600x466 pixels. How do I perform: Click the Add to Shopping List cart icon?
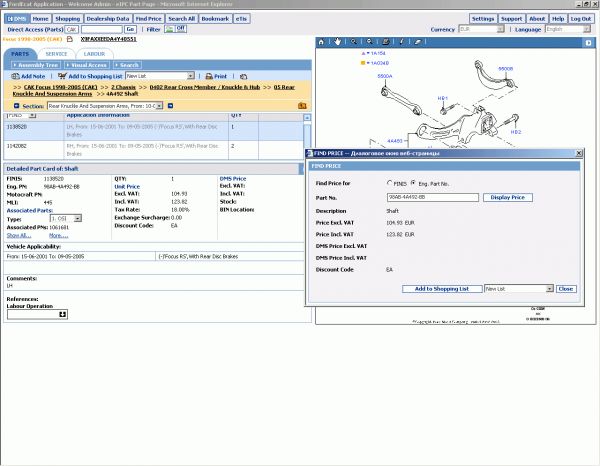(x=60, y=76)
